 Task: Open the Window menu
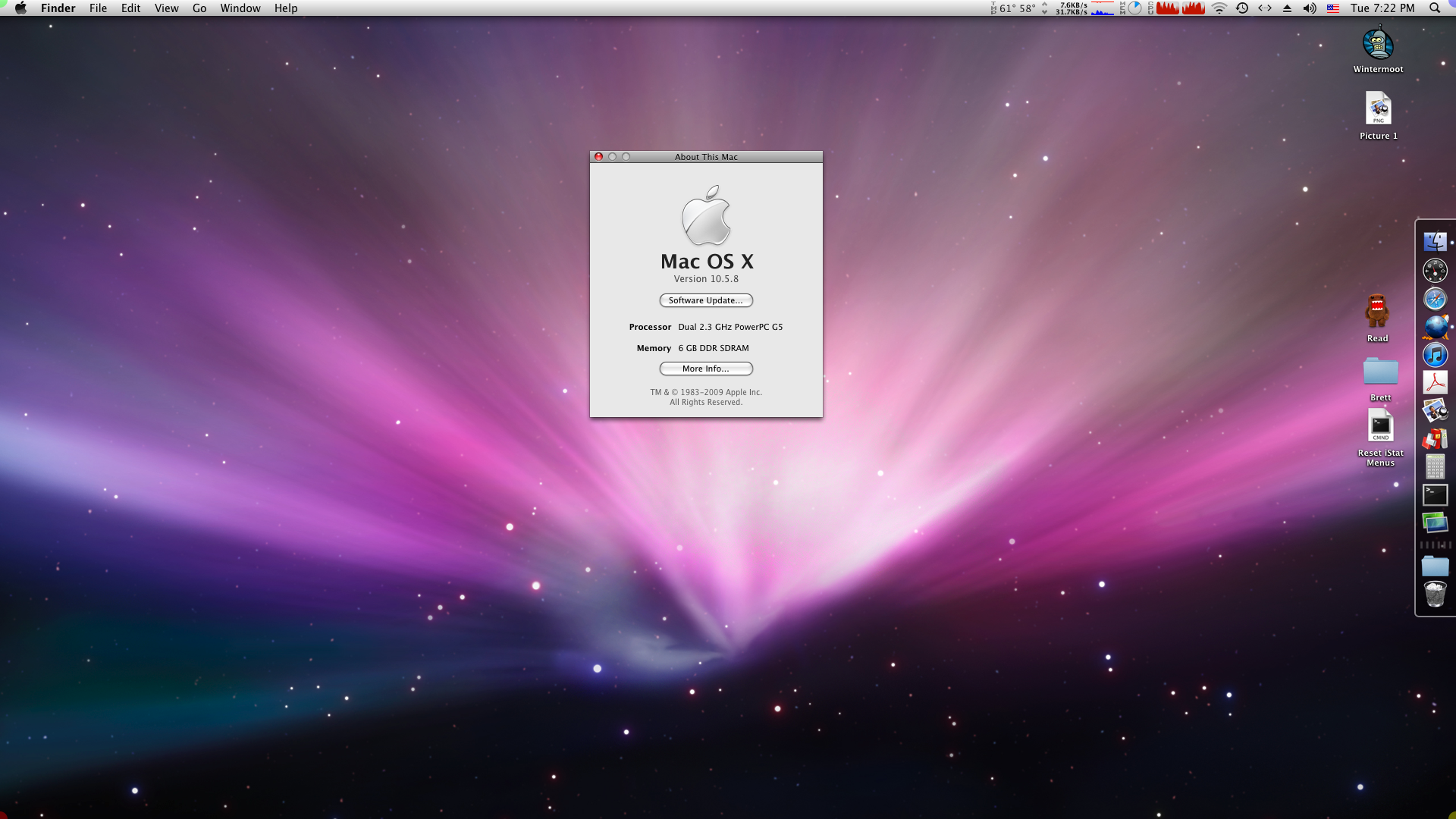(240, 8)
